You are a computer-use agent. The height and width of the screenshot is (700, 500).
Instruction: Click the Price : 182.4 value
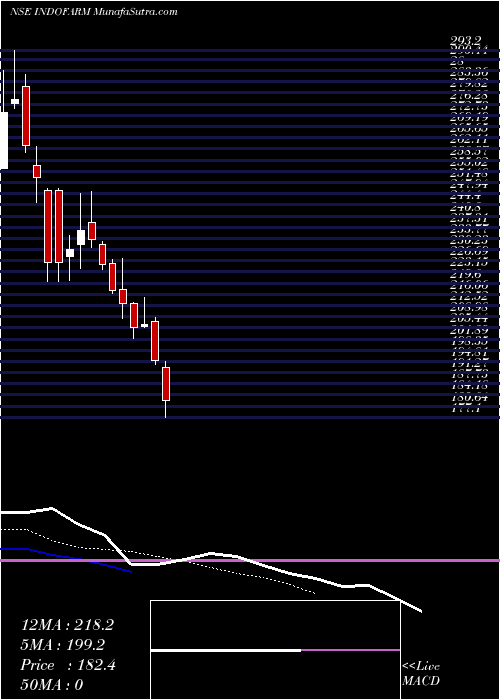click(68, 665)
